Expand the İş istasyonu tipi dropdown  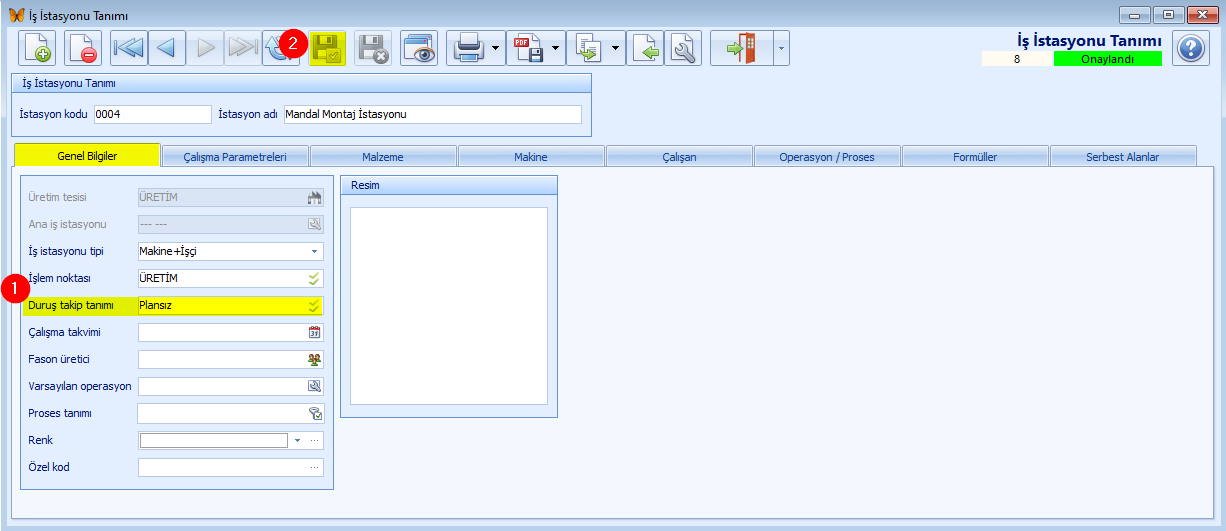click(314, 252)
